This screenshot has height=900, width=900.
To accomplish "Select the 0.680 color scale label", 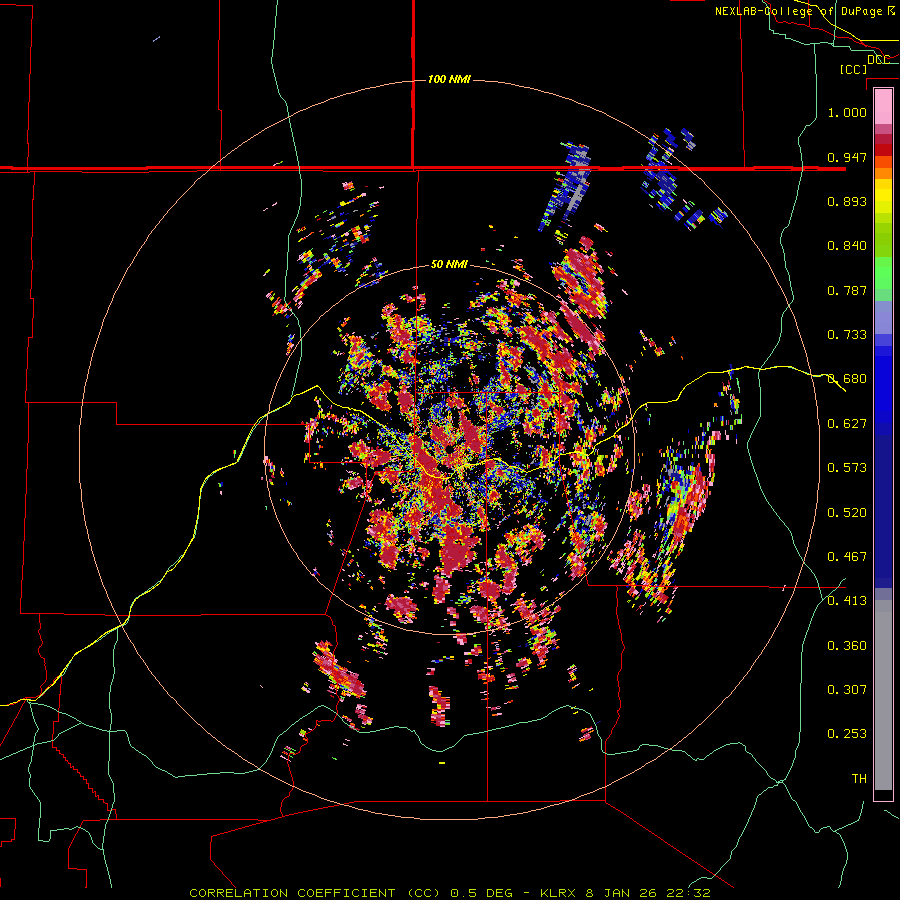I will click(847, 379).
